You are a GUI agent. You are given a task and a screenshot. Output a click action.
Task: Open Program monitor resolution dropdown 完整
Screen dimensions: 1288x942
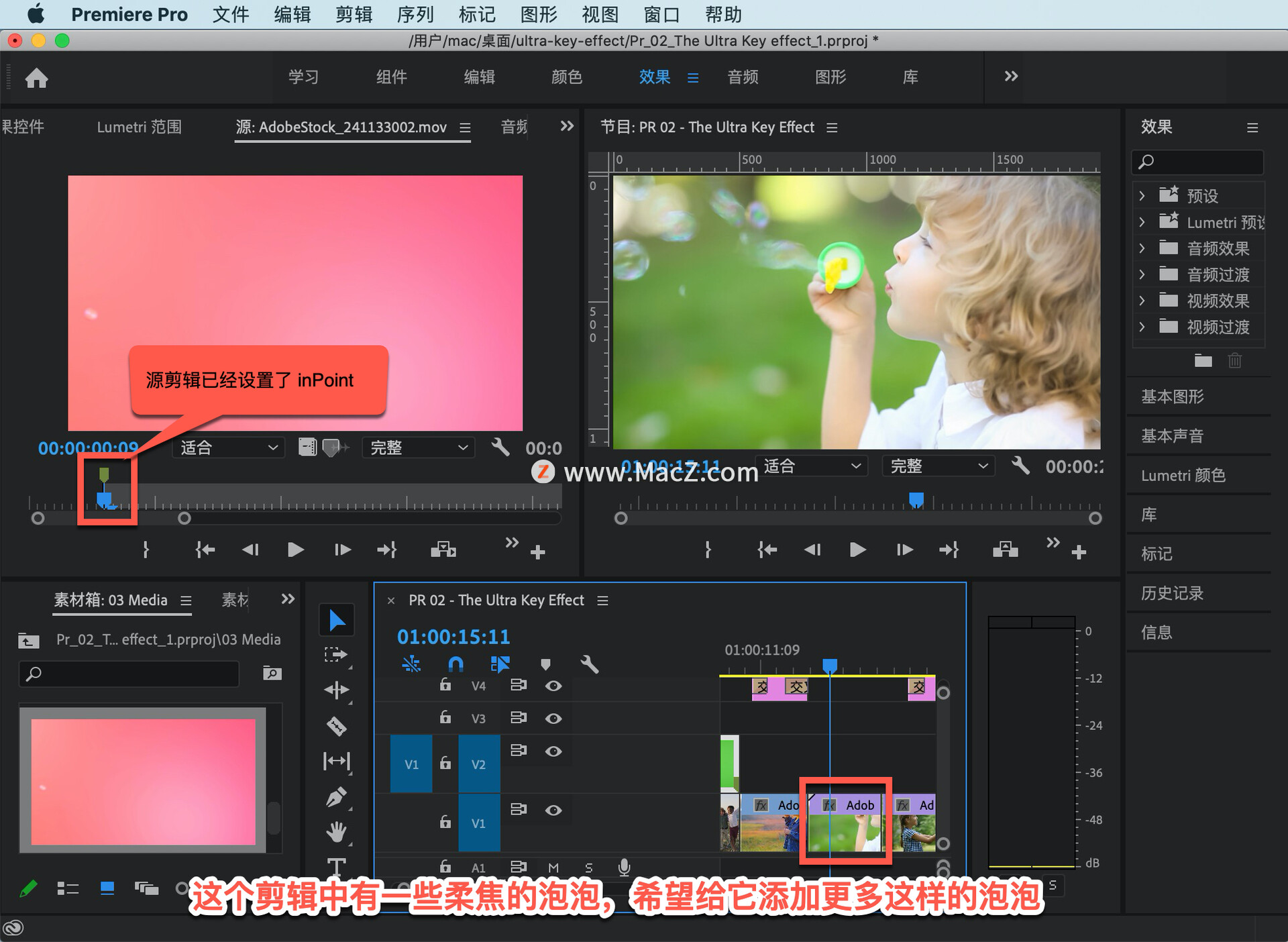(938, 466)
